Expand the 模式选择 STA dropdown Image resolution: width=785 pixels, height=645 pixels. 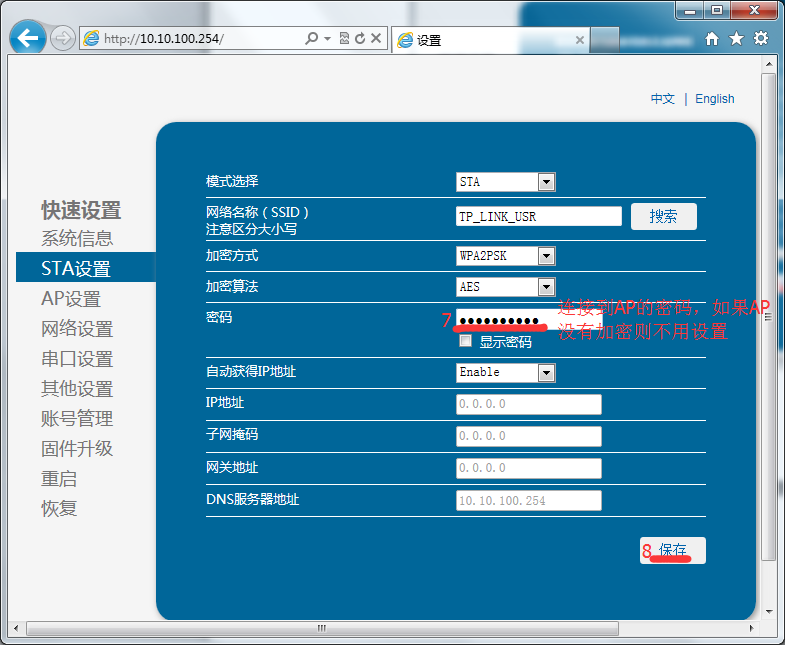click(x=546, y=182)
